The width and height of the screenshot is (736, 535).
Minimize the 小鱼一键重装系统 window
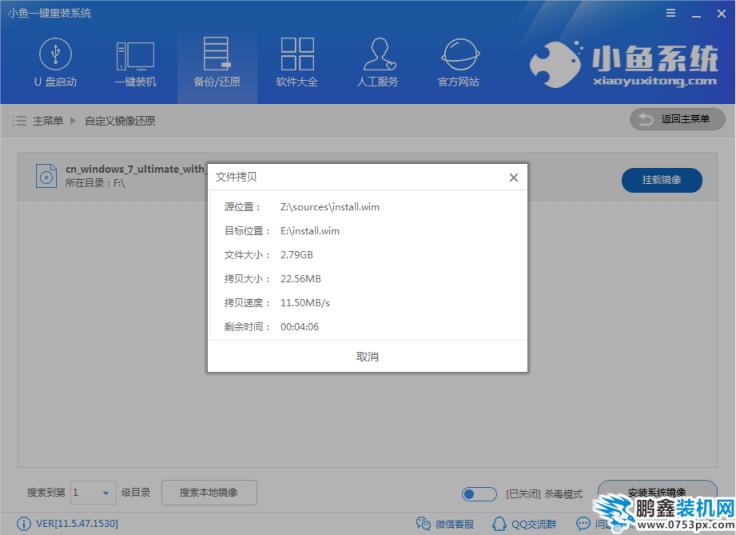(x=697, y=15)
